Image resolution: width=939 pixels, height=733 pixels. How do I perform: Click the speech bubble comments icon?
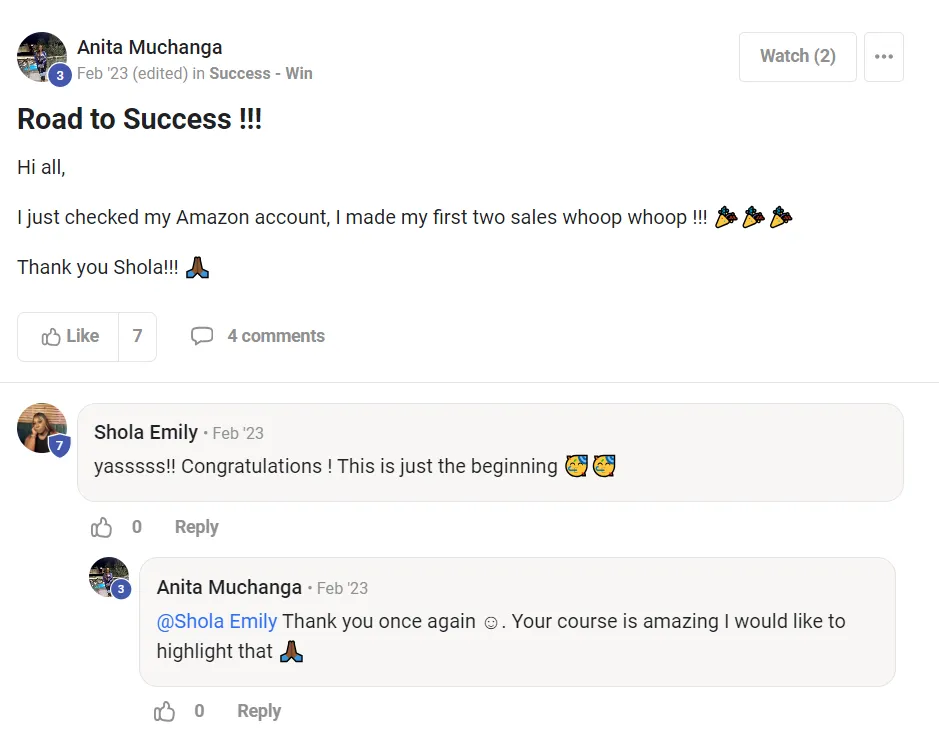coord(202,336)
